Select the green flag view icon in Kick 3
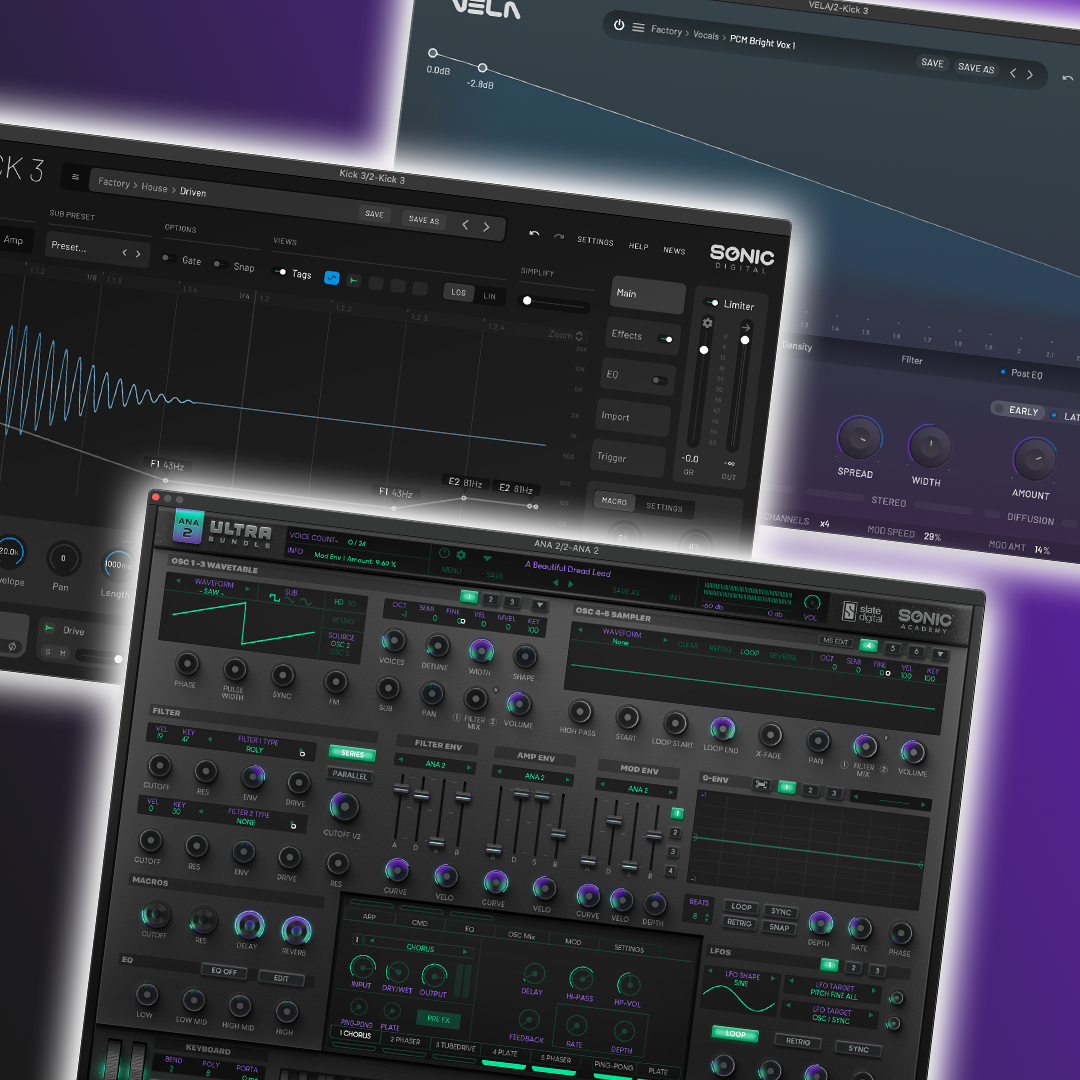Image resolution: width=1080 pixels, height=1080 pixels. [353, 280]
